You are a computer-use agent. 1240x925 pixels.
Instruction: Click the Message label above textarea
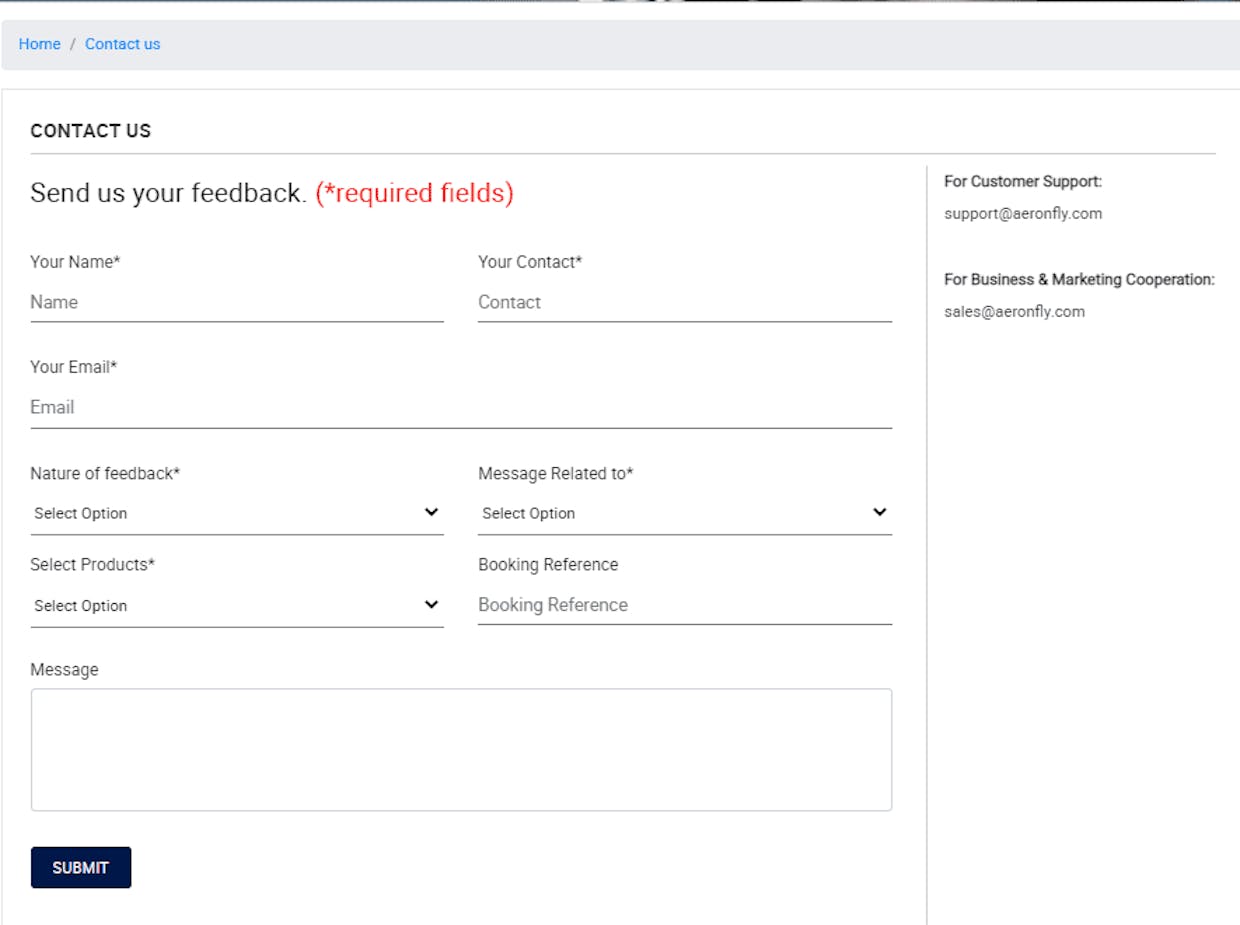(64, 670)
